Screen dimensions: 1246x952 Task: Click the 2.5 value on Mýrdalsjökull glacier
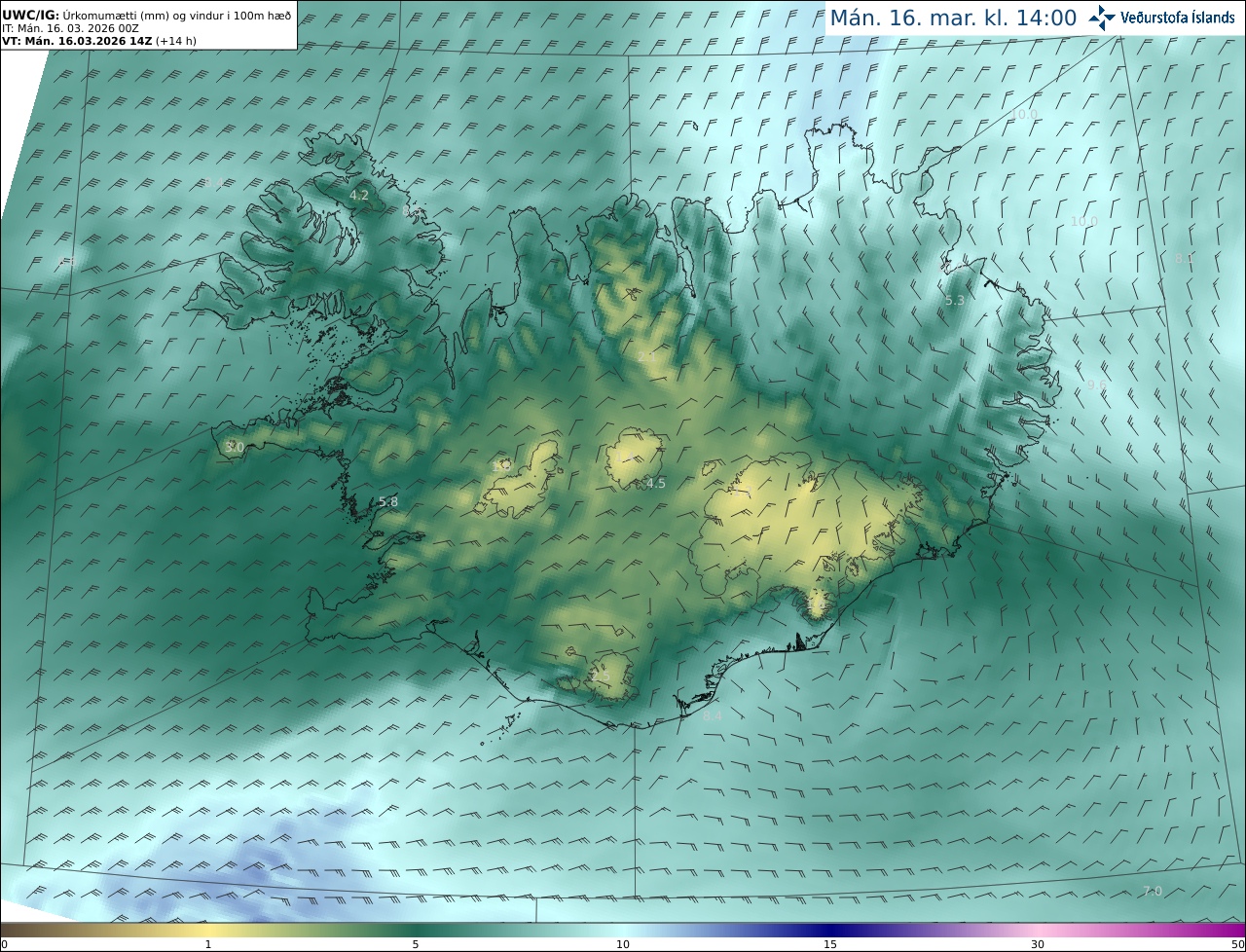[600, 677]
